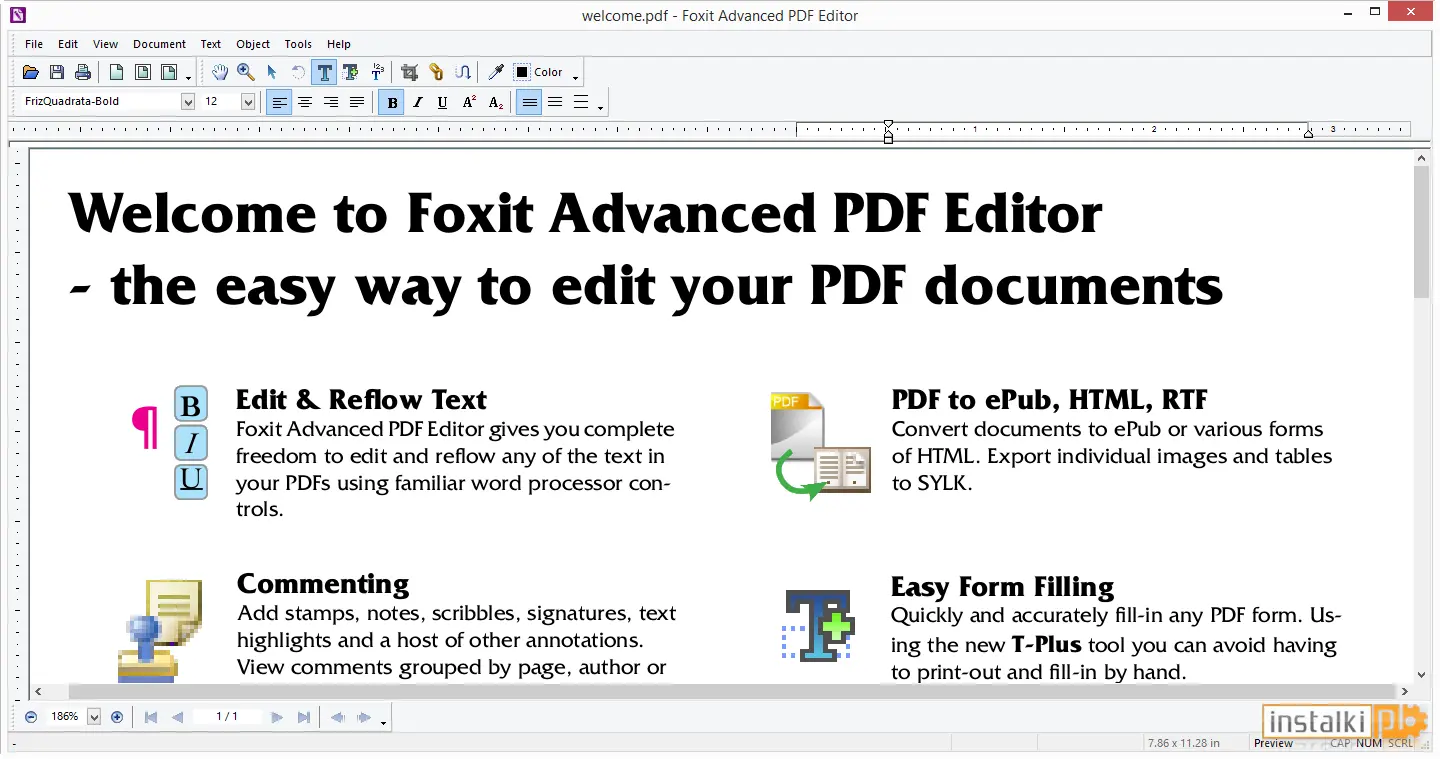1440x759 pixels.
Task: Go forward to next view
Action: coord(363,717)
